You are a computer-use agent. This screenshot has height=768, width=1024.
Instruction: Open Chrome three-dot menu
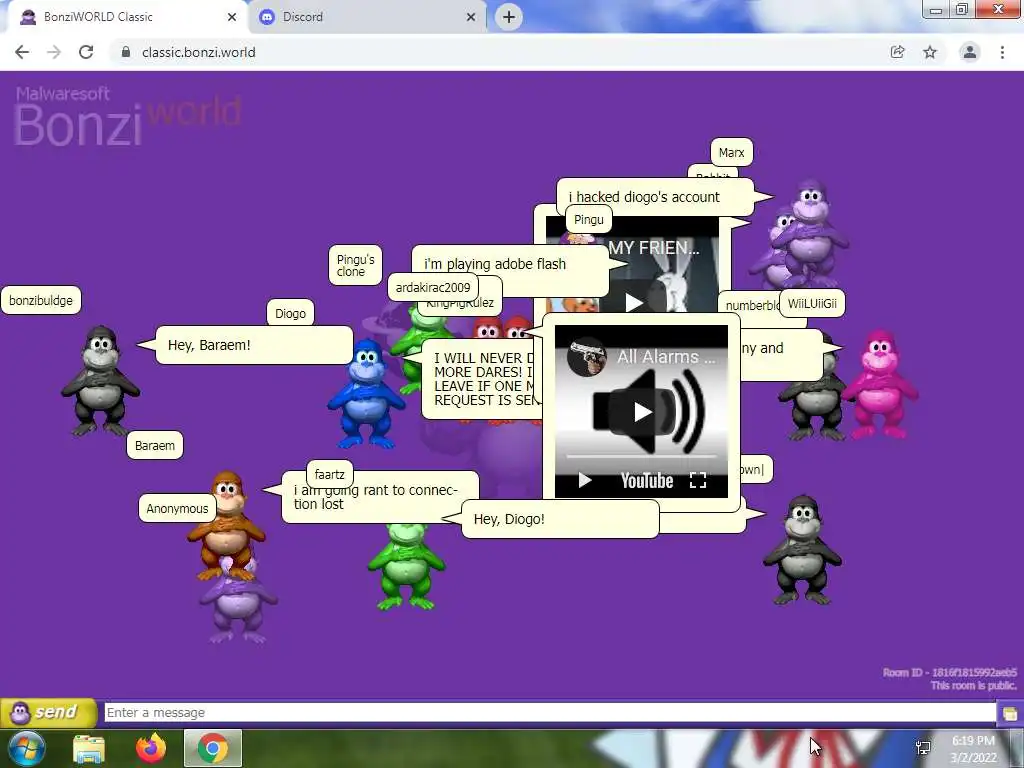(1002, 52)
